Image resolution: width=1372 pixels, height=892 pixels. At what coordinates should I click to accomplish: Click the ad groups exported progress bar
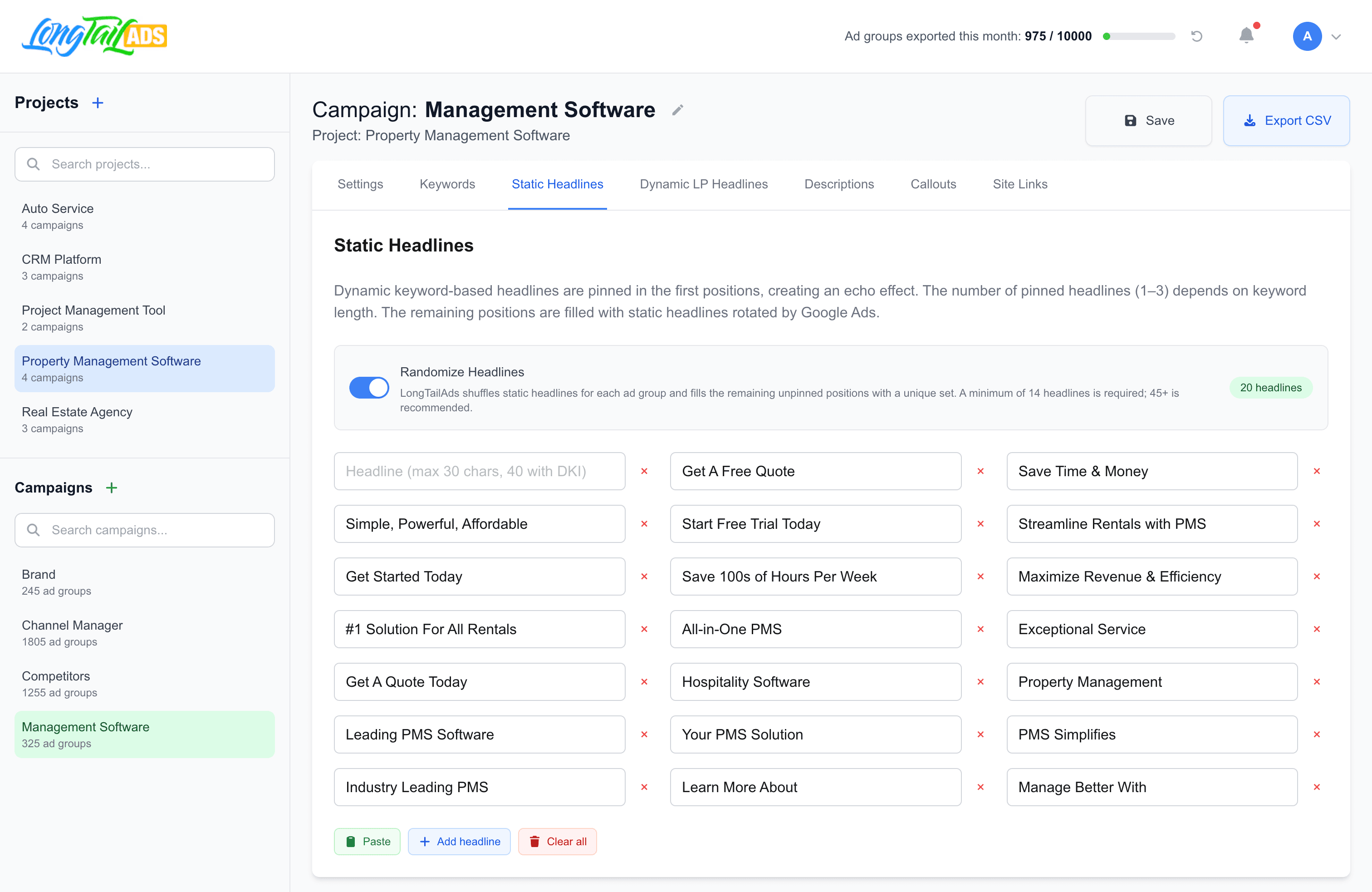pos(1138,36)
